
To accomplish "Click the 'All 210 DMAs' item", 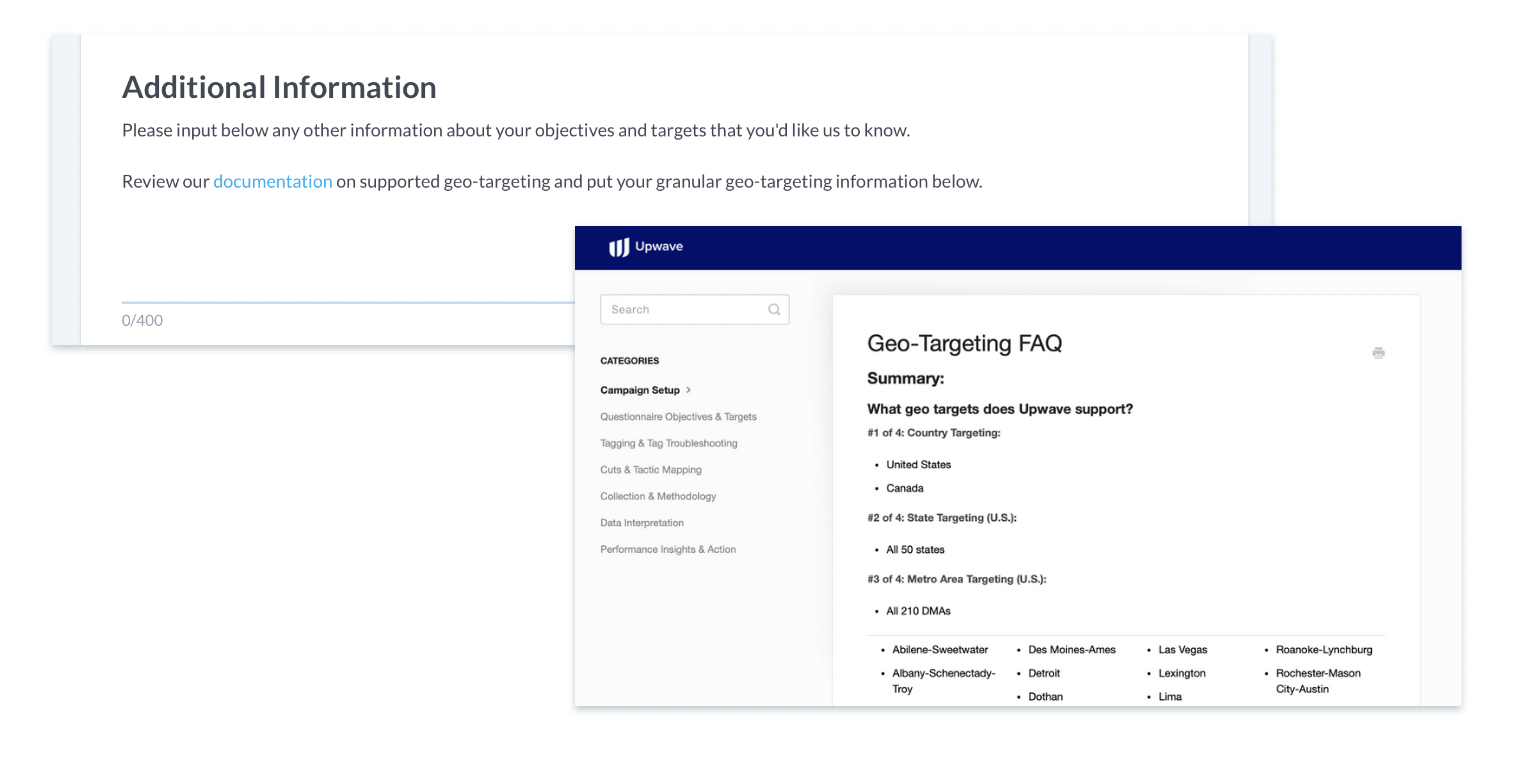I will pos(918,611).
